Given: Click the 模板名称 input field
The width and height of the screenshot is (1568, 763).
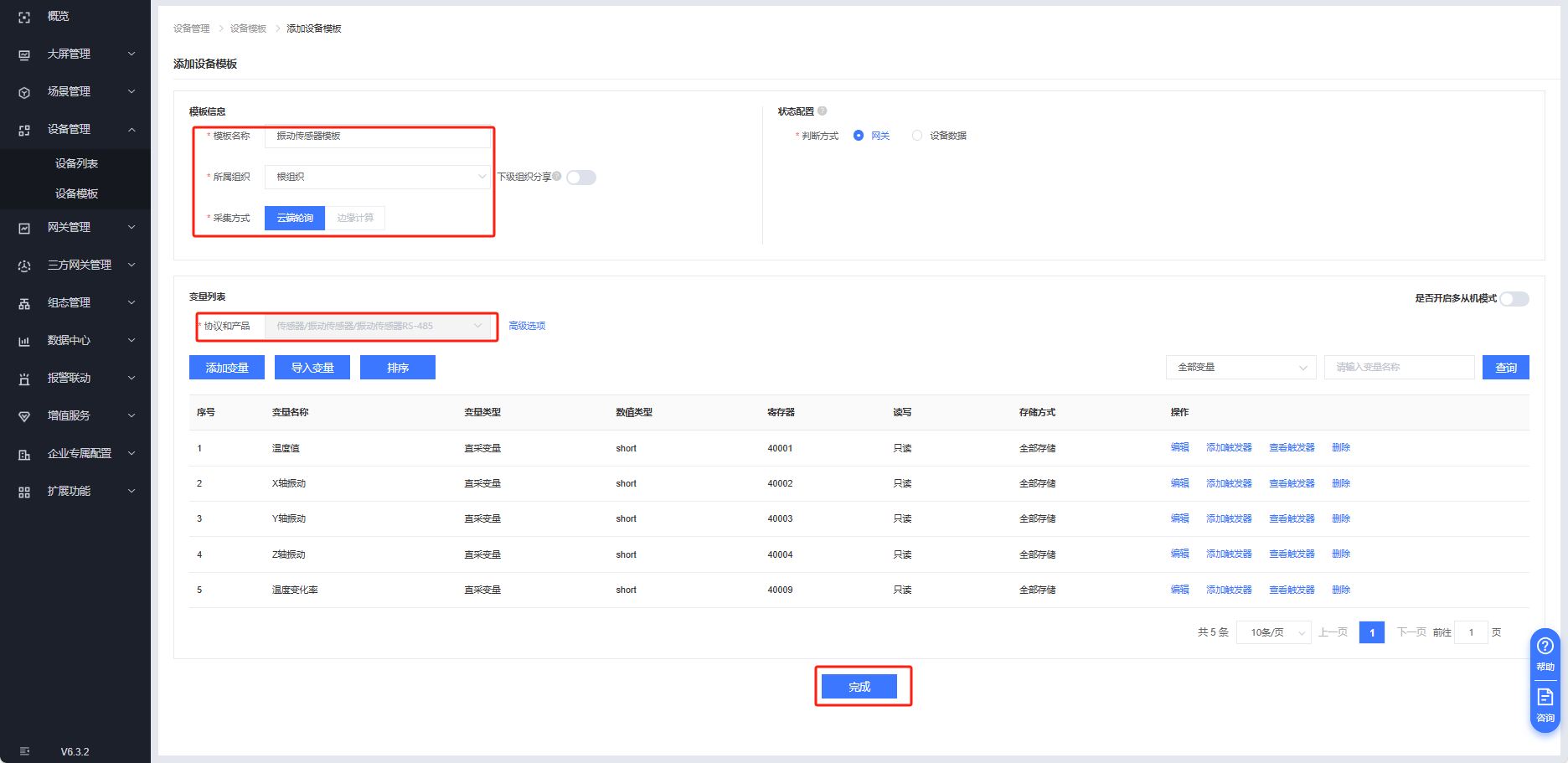Looking at the screenshot, I should pyautogui.click(x=377, y=137).
